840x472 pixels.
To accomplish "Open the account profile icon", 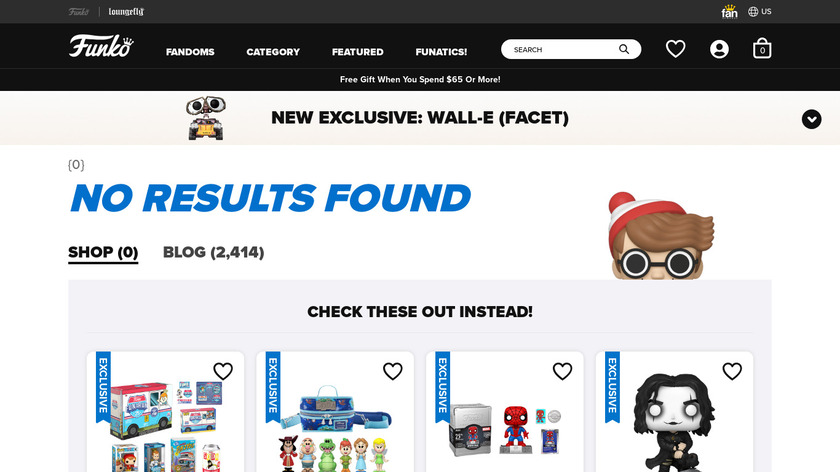I will [719, 49].
